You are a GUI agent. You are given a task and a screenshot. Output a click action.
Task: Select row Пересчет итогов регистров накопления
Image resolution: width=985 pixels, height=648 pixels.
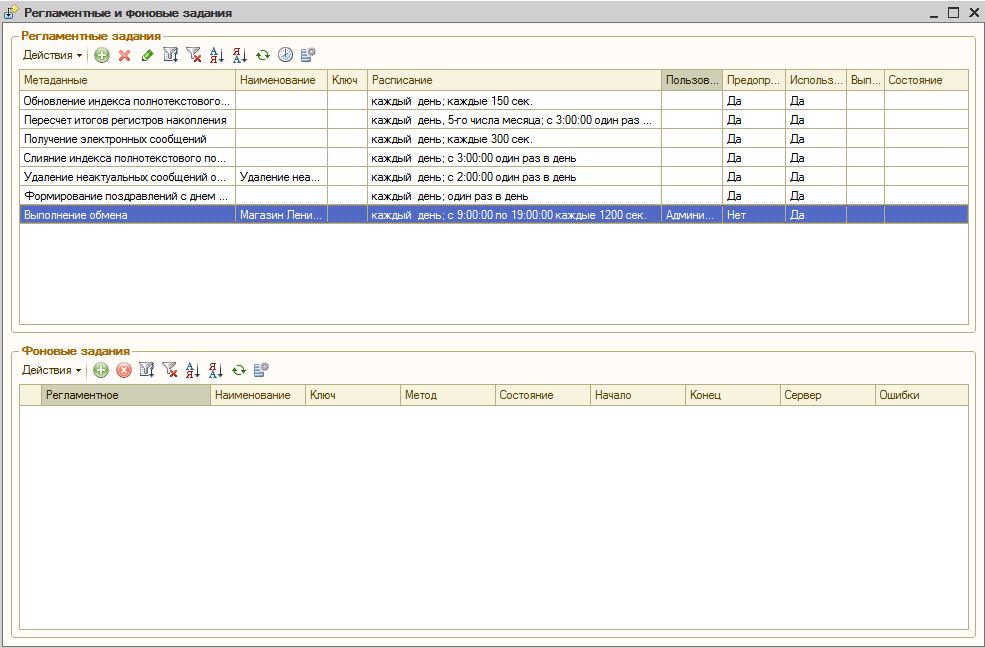click(x=494, y=120)
